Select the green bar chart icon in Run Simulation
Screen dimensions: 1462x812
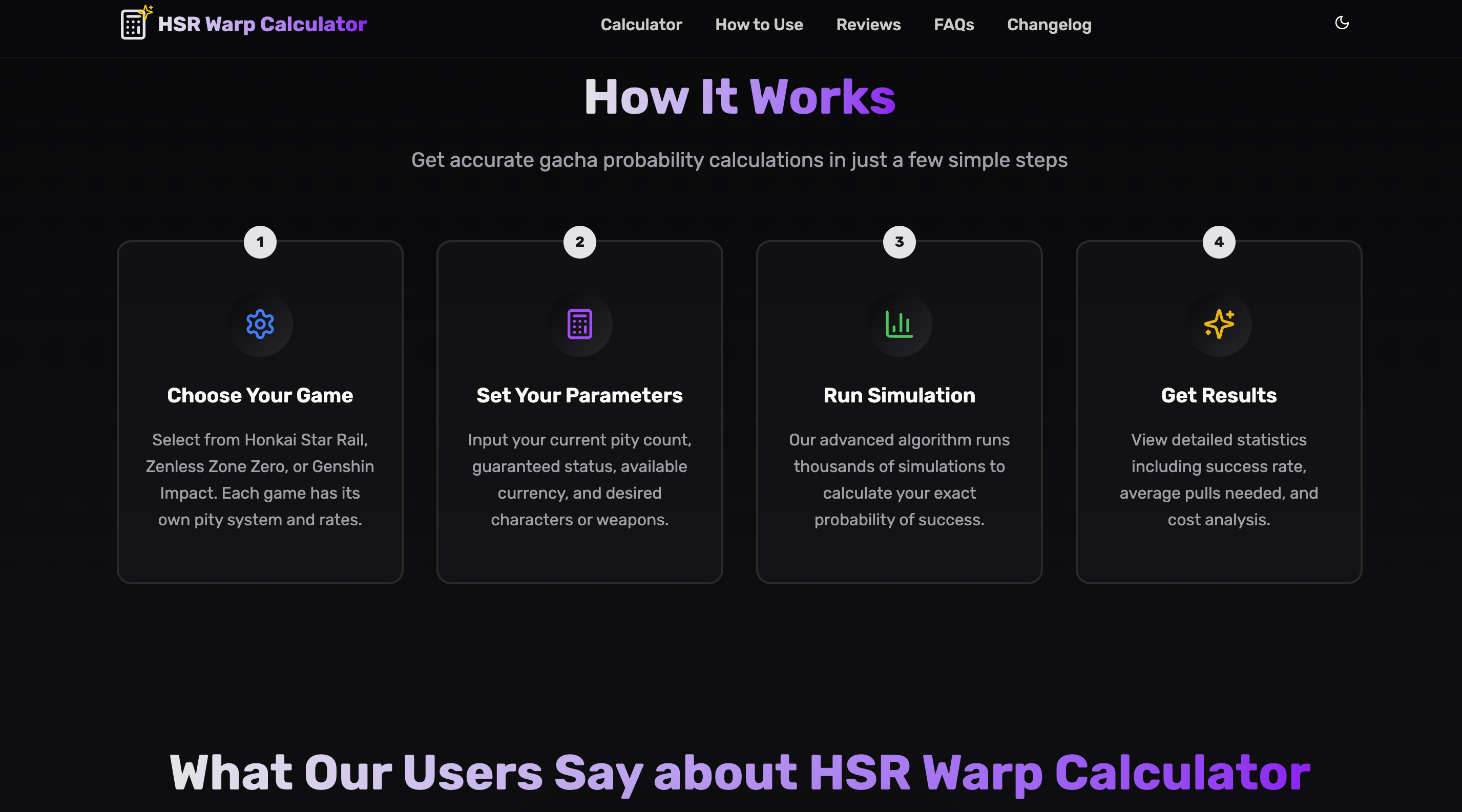point(900,324)
